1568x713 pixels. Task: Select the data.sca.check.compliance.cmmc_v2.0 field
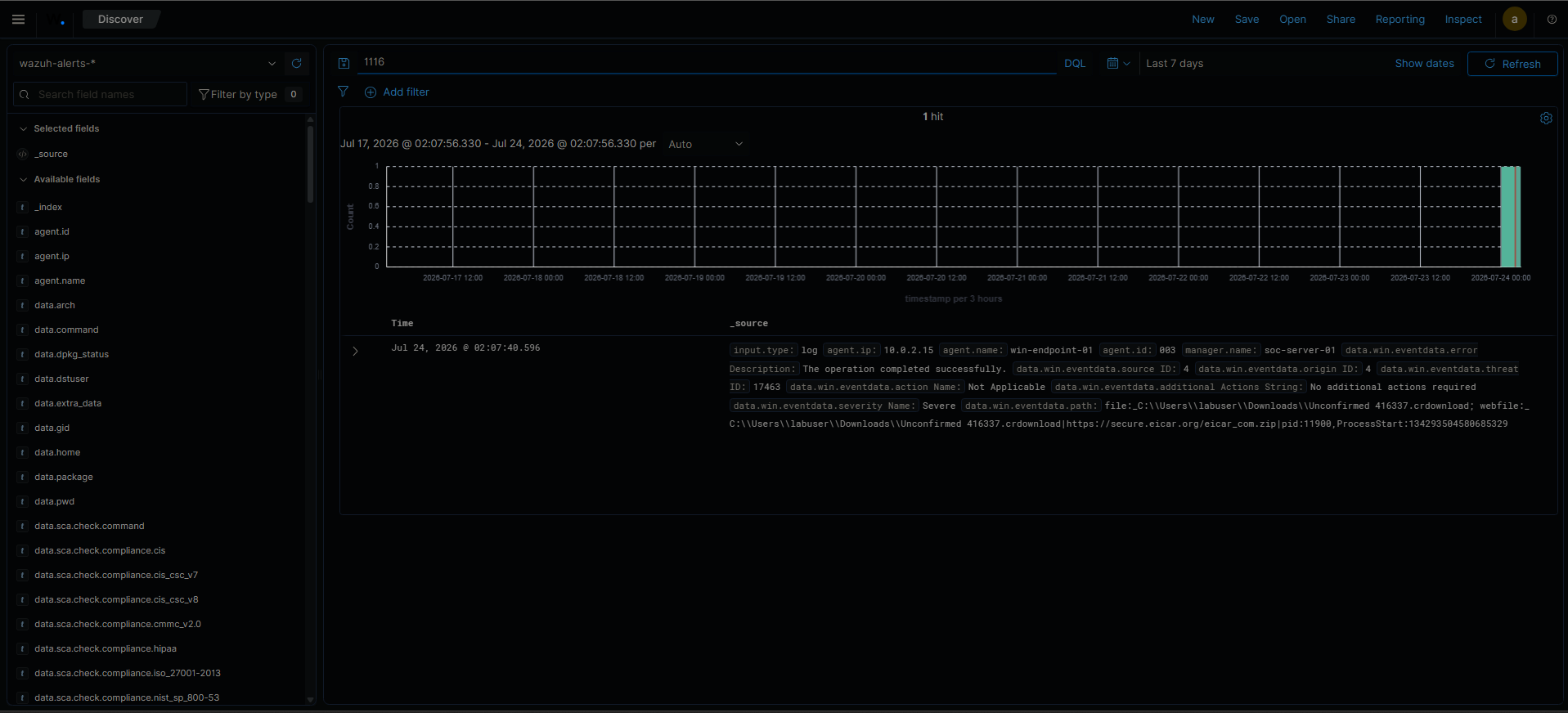coord(118,624)
